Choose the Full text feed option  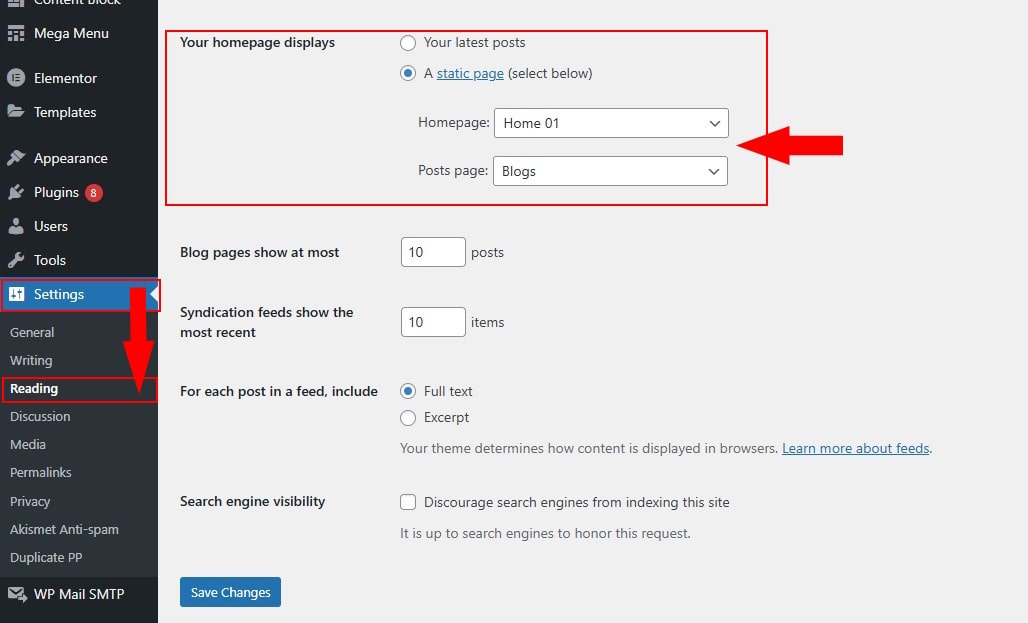coord(408,391)
